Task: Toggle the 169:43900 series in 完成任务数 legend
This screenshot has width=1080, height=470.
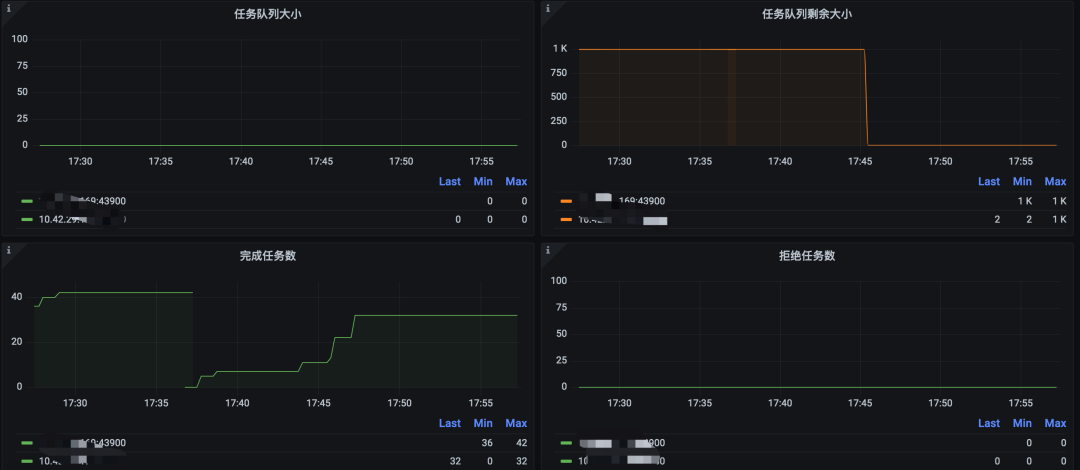Action: 83,442
